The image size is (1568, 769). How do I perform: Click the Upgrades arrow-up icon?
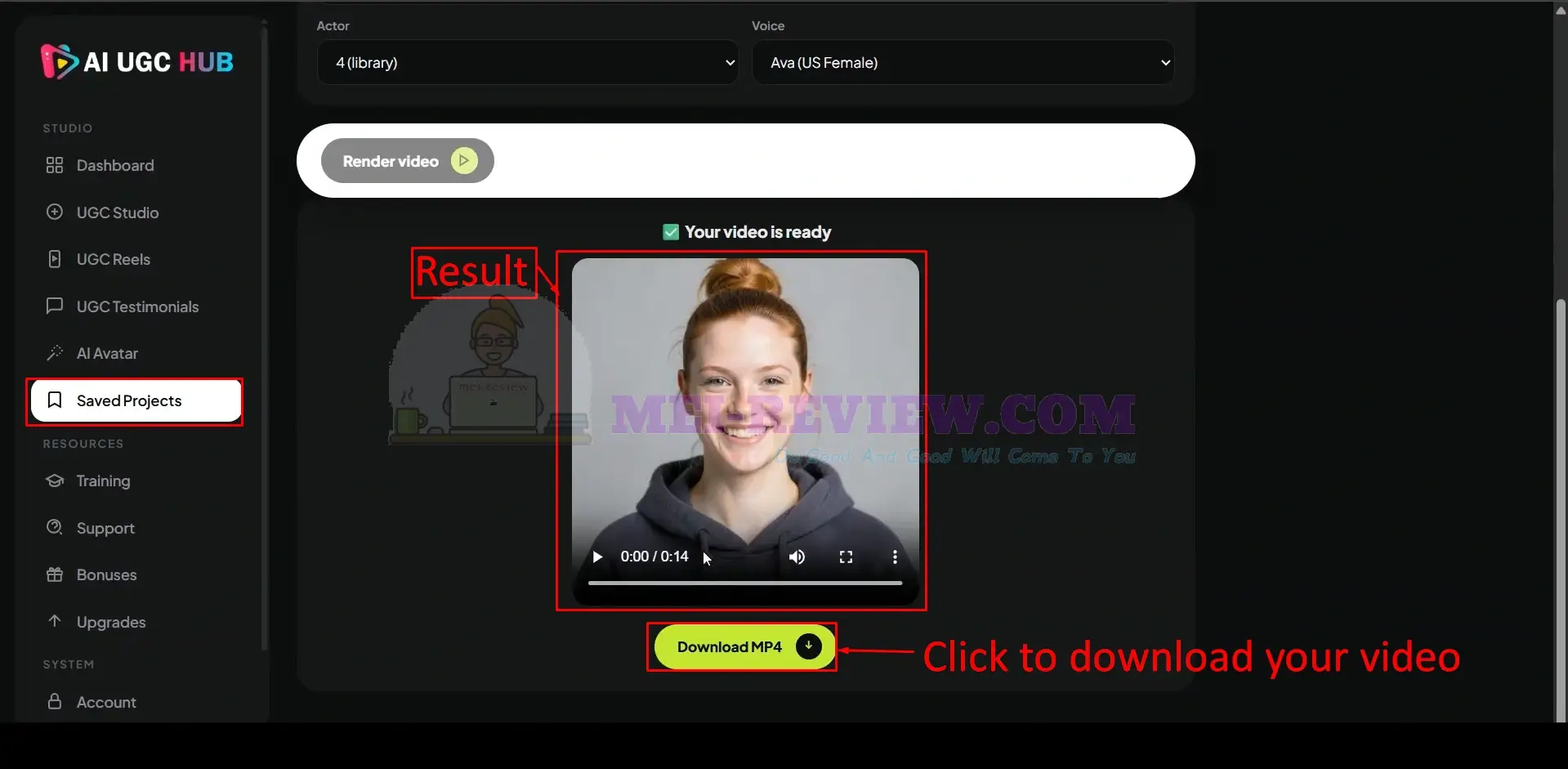click(55, 621)
